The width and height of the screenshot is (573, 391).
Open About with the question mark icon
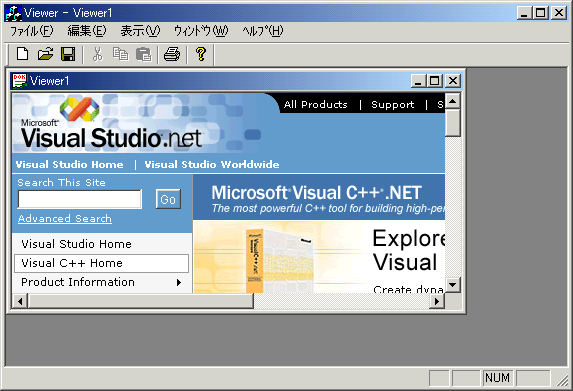click(201, 54)
